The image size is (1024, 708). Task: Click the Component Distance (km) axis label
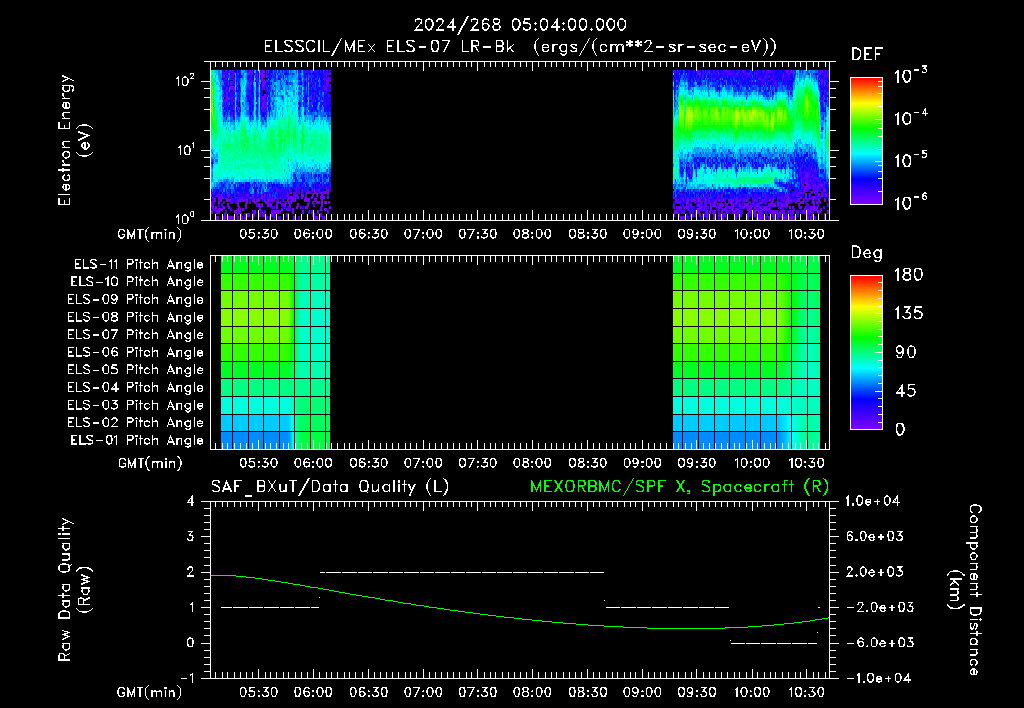coord(965,590)
